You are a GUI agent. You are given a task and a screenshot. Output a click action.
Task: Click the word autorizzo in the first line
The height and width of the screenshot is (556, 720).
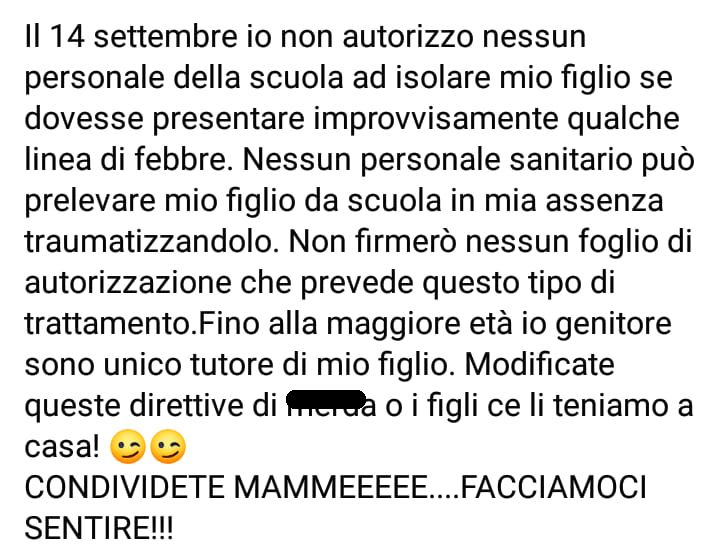point(408,36)
